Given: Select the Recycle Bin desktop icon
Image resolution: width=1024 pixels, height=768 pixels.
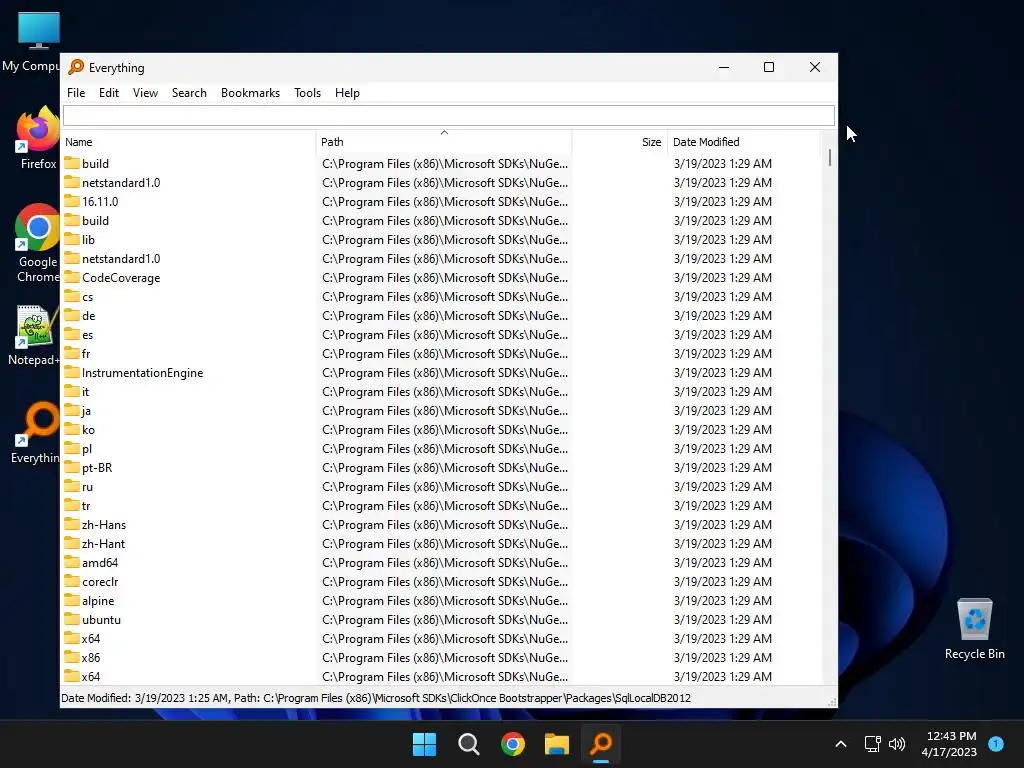Looking at the screenshot, I should (x=974, y=629).
